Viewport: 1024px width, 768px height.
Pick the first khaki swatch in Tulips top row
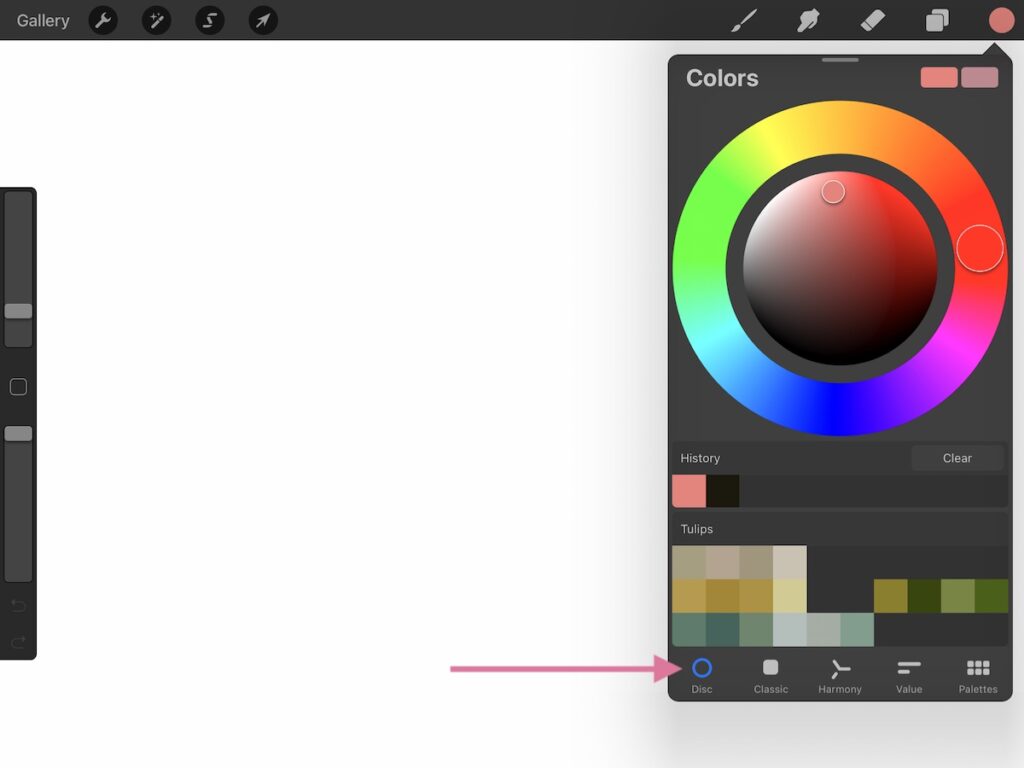(x=689, y=562)
